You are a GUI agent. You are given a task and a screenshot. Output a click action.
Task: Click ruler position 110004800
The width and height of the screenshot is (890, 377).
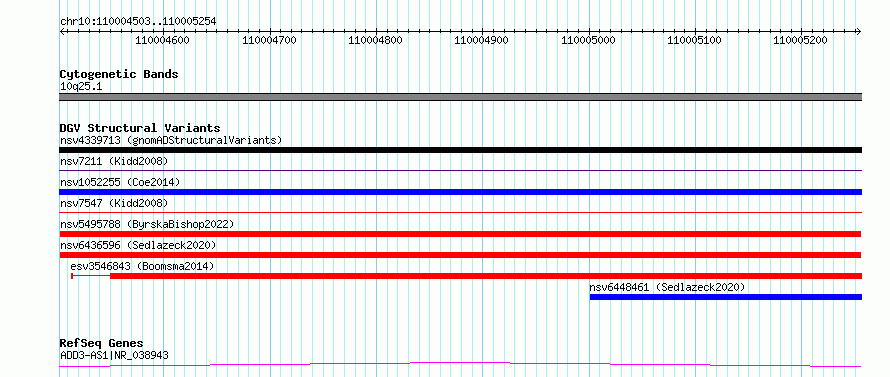tap(375, 40)
